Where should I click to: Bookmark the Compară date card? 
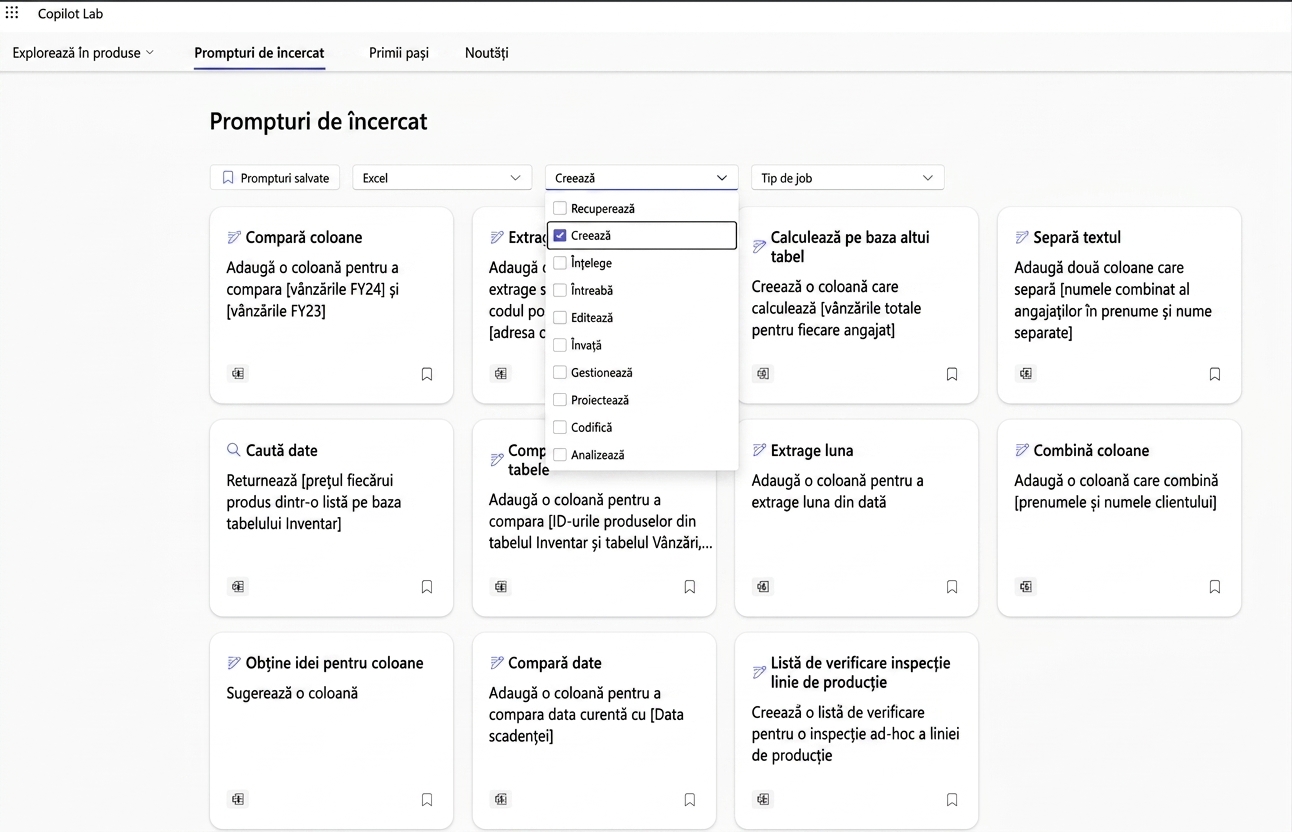click(x=690, y=800)
